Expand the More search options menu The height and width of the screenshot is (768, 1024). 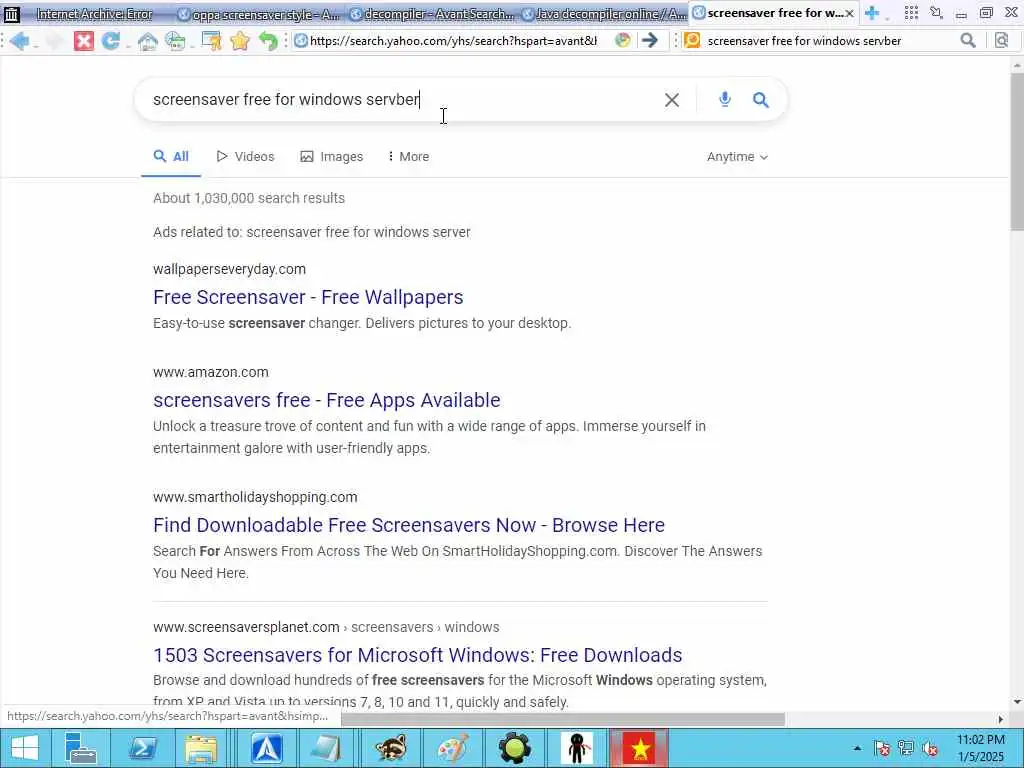(x=408, y=157)
